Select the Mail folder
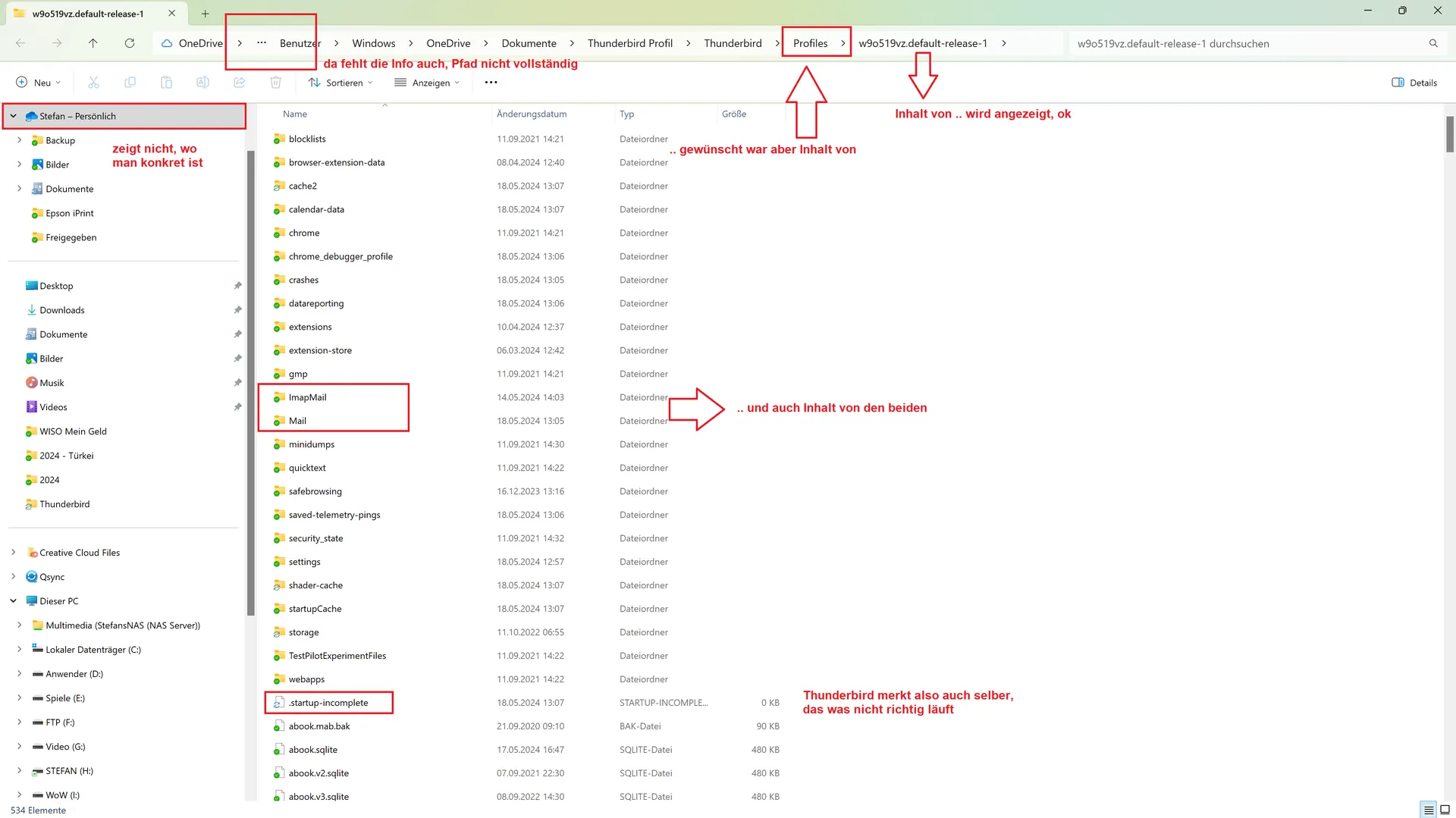The width and height of the screenshot is (1456, 818). (x=297, y=421)
